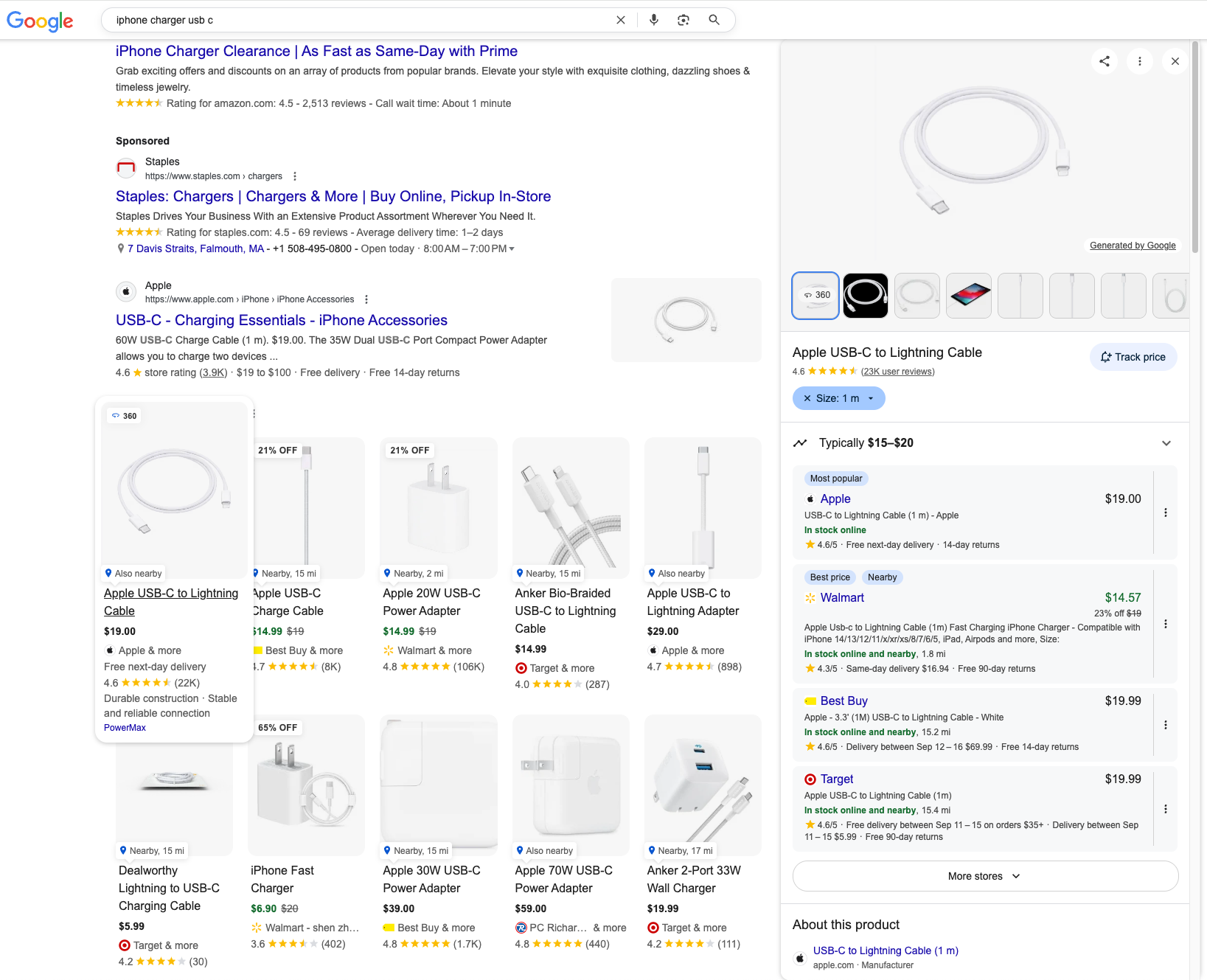
Task: Click the Most popular badge
Action: coord(836,479)
